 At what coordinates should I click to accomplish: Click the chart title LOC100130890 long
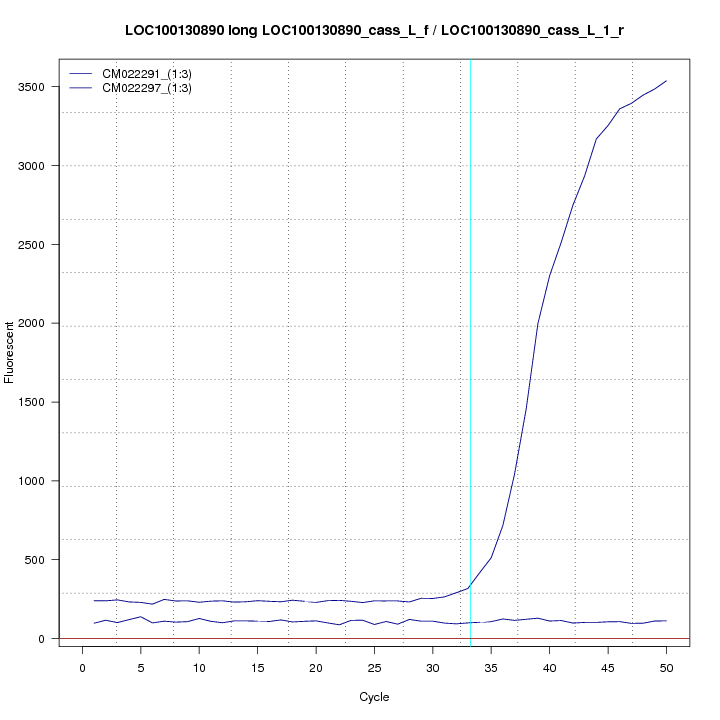tap(374, 31)
